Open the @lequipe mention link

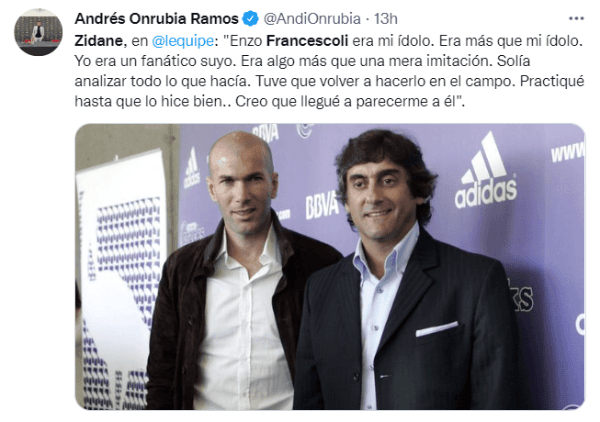(183, 41)
